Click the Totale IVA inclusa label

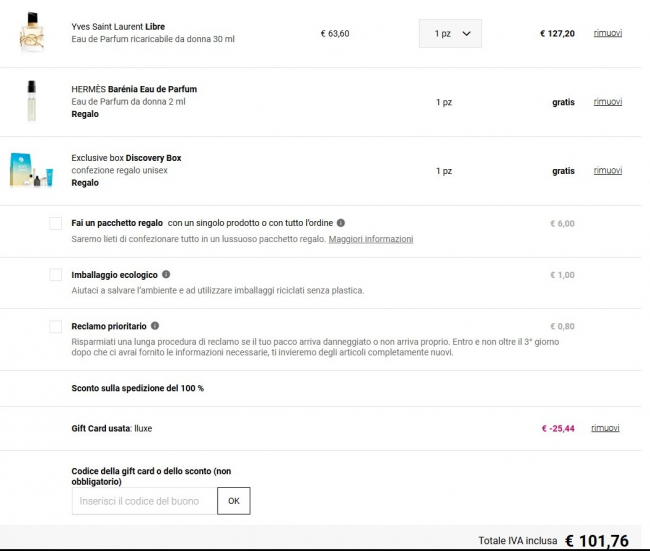[x=518, y=541]
